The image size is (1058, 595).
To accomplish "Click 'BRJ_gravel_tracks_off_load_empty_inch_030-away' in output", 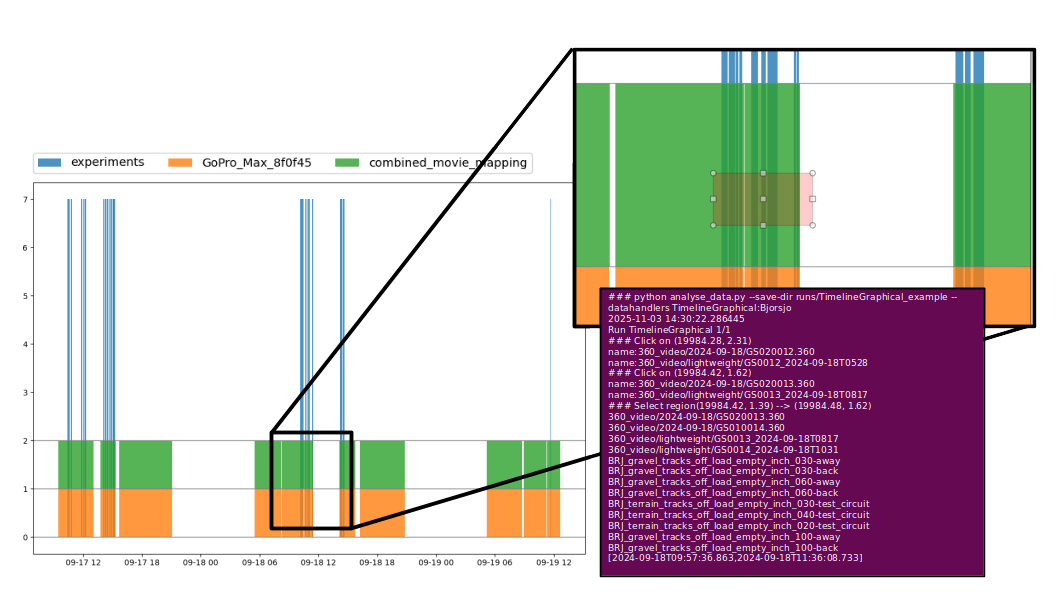I will click(x=724, y=461).
